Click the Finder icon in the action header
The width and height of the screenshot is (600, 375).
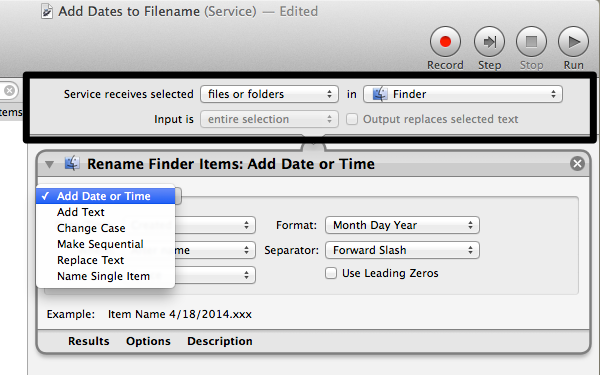pos(72,163)
